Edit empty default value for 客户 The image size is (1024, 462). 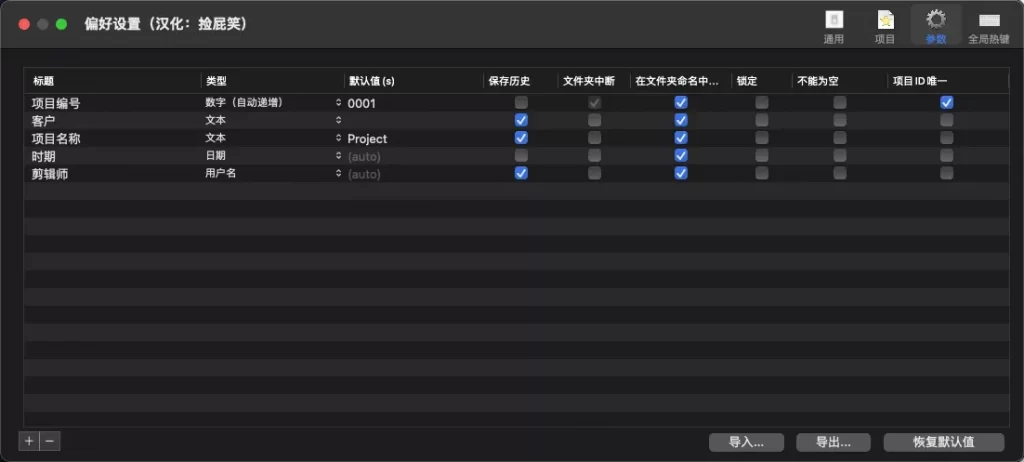(x=413, y=120)
